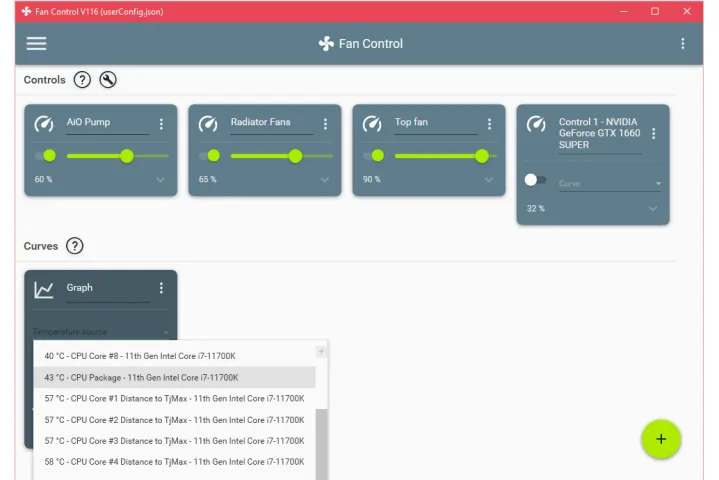Open Top fan card three-dot menu
The height and width of the screenshot is (480, 719).
[489, 124]
